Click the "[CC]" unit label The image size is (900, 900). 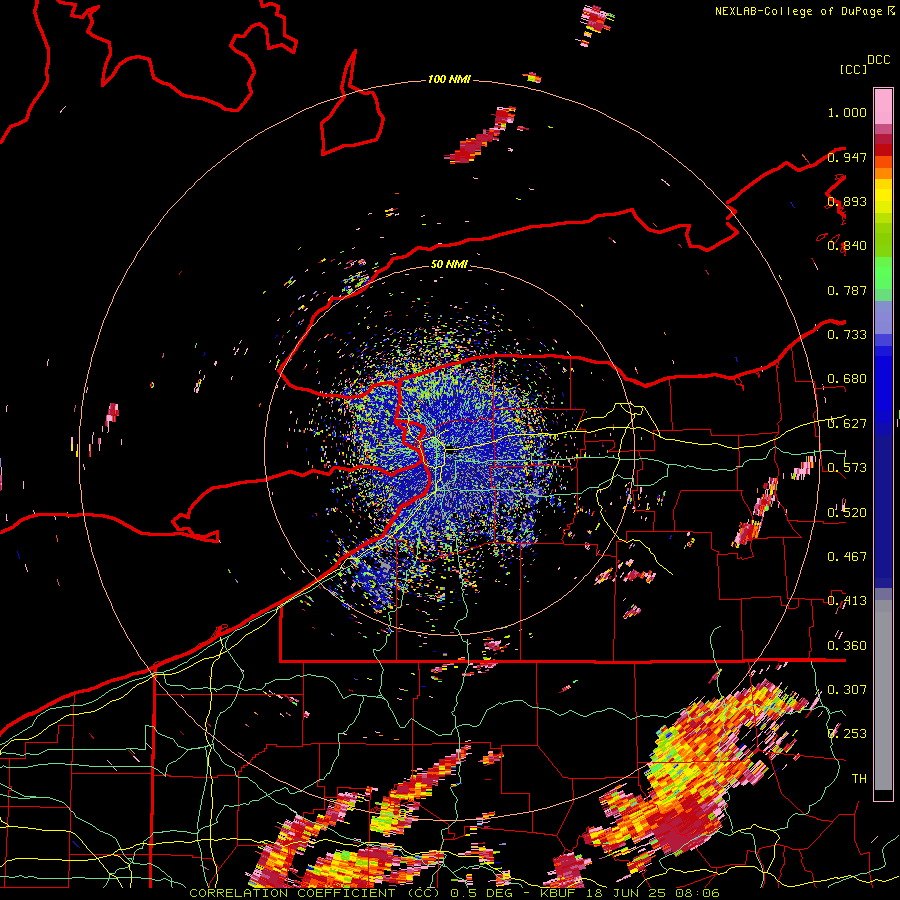[854, 69]
